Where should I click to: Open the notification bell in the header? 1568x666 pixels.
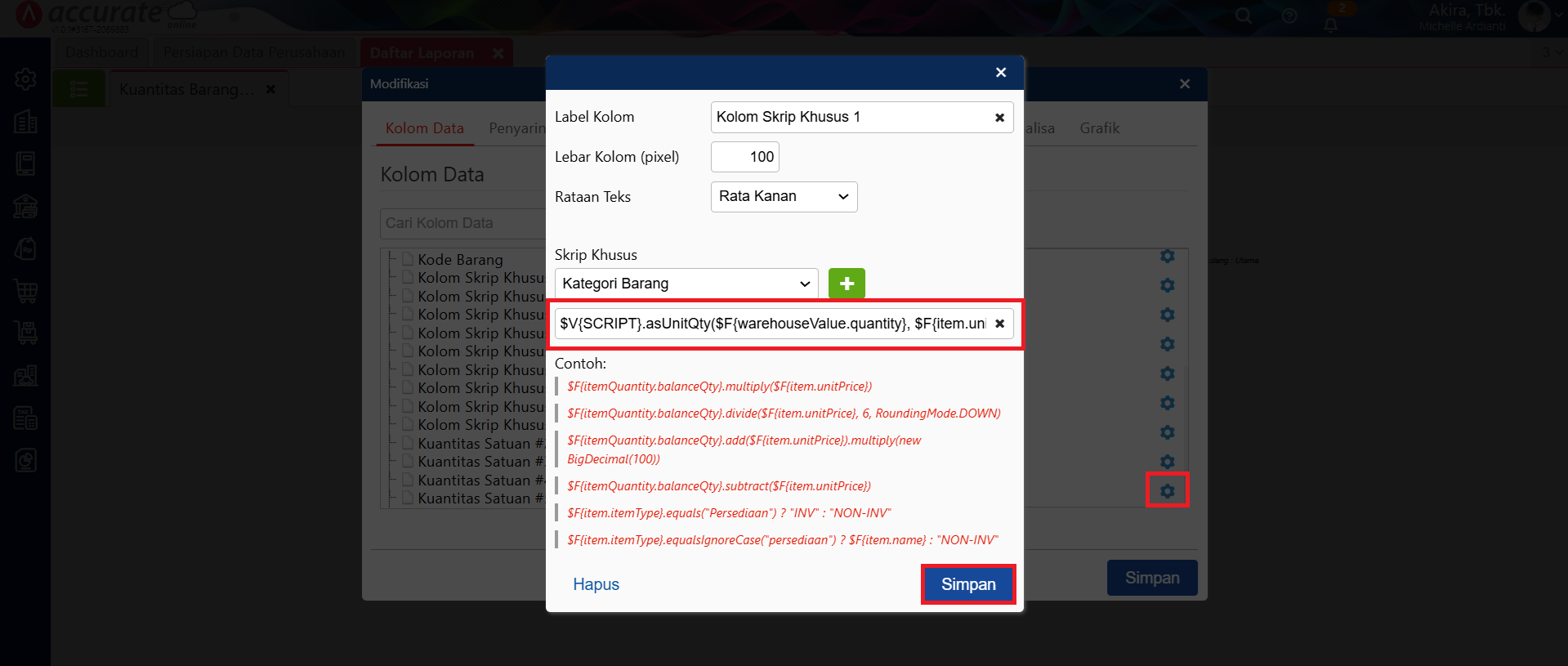[1331, 25]
